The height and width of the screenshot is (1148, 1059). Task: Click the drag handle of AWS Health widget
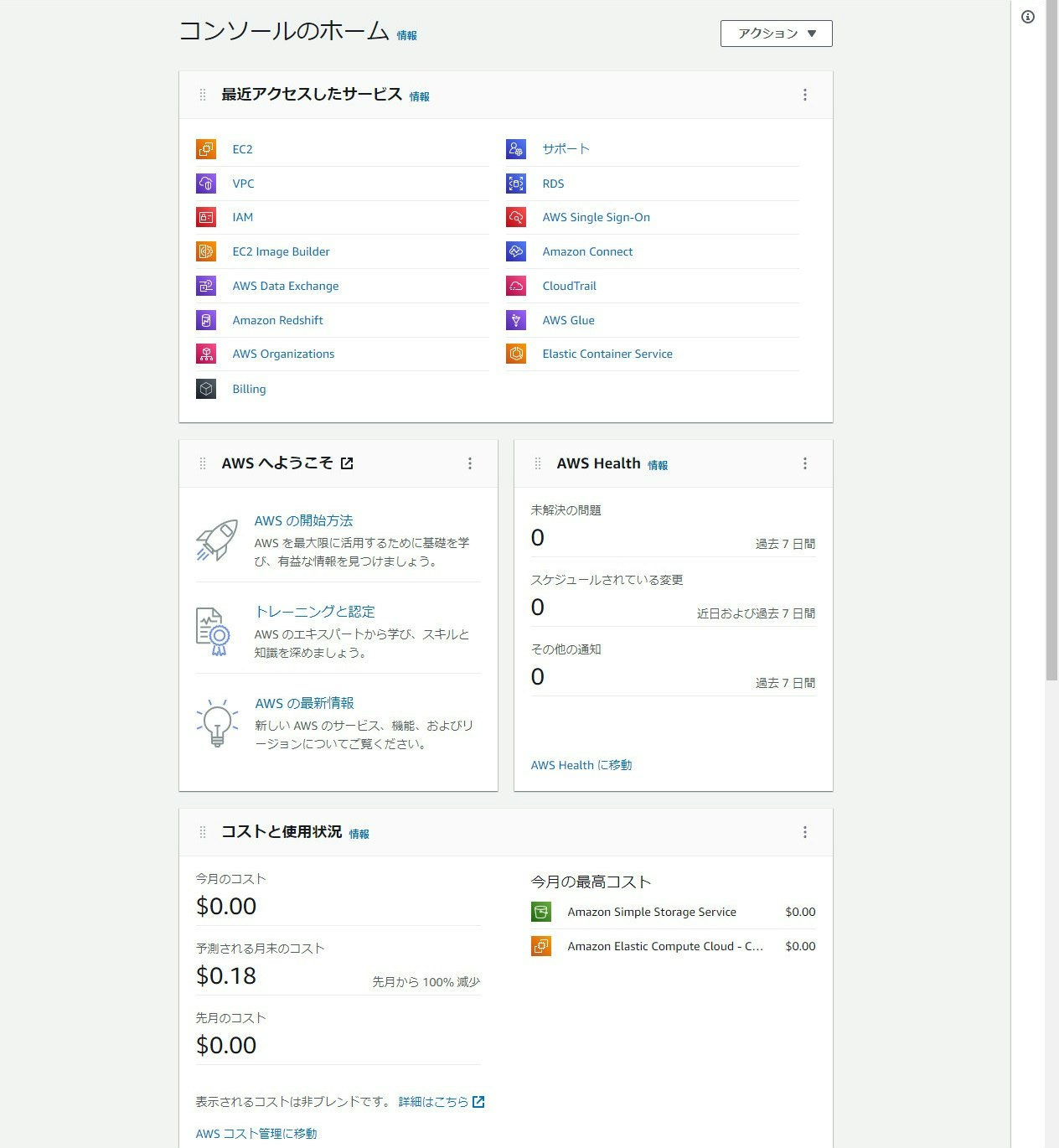pos(538,463)
